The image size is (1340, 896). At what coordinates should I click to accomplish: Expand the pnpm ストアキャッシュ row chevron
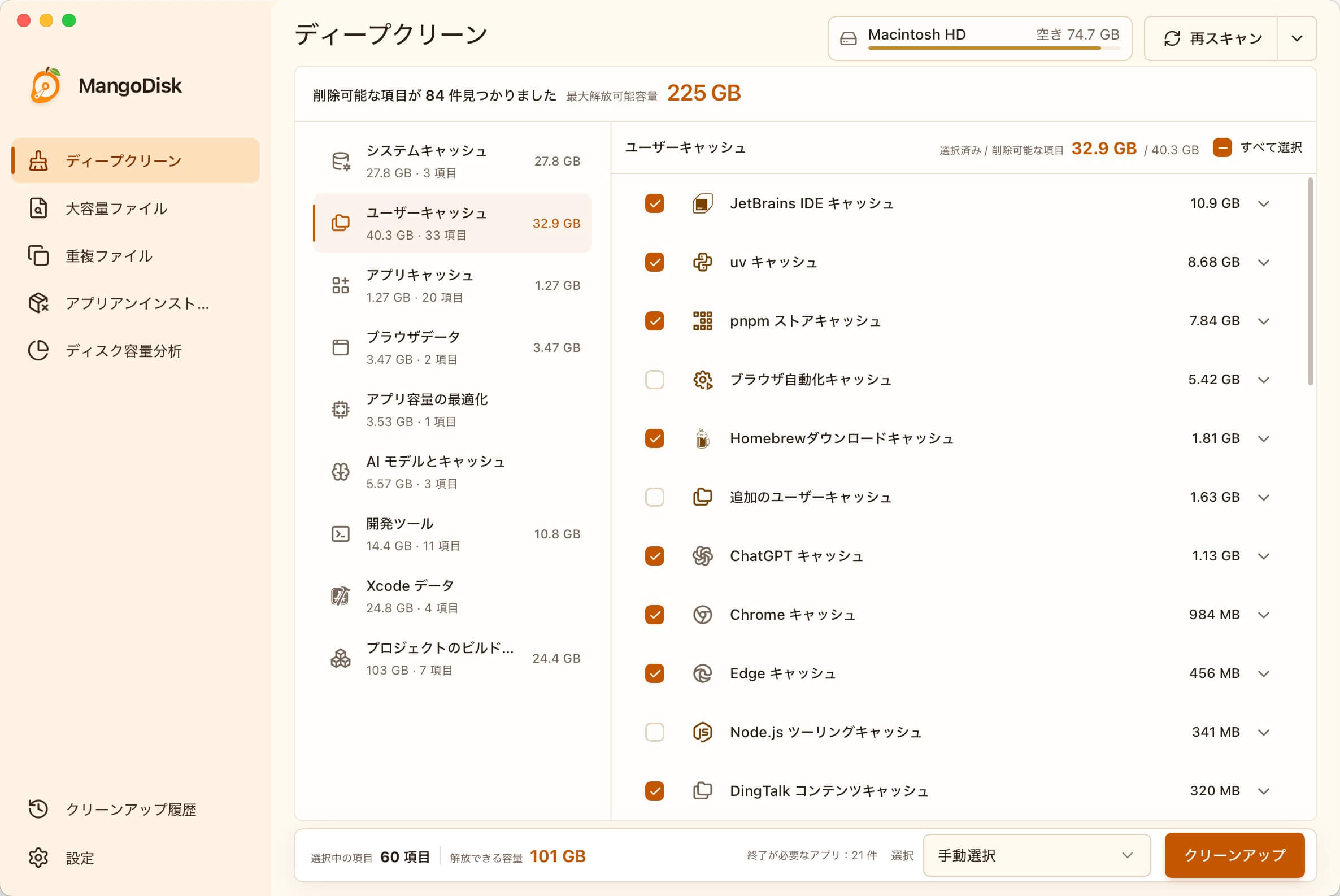(x=1263, y=321)
